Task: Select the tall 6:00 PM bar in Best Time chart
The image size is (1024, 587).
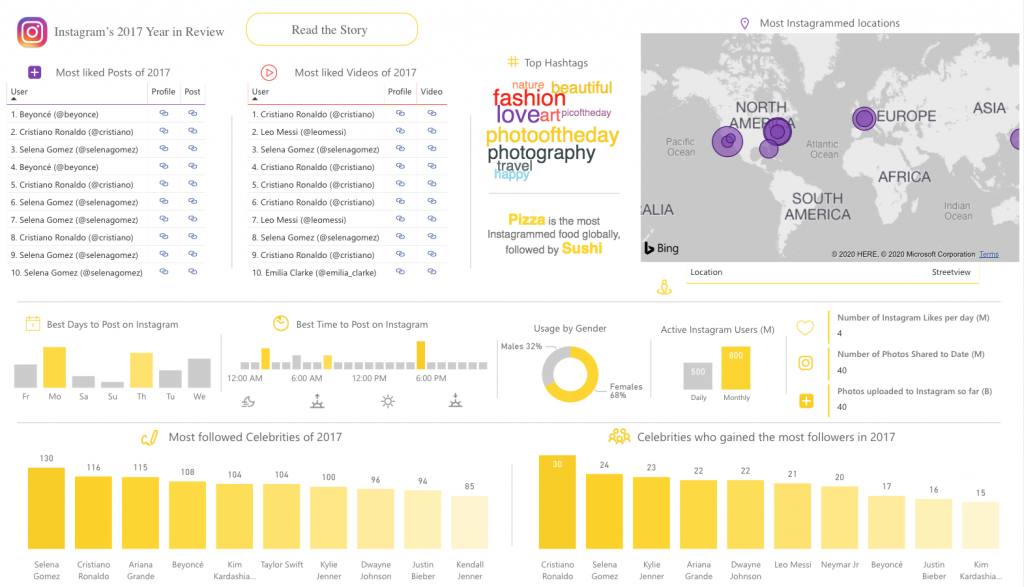Action: coord(421,355)
